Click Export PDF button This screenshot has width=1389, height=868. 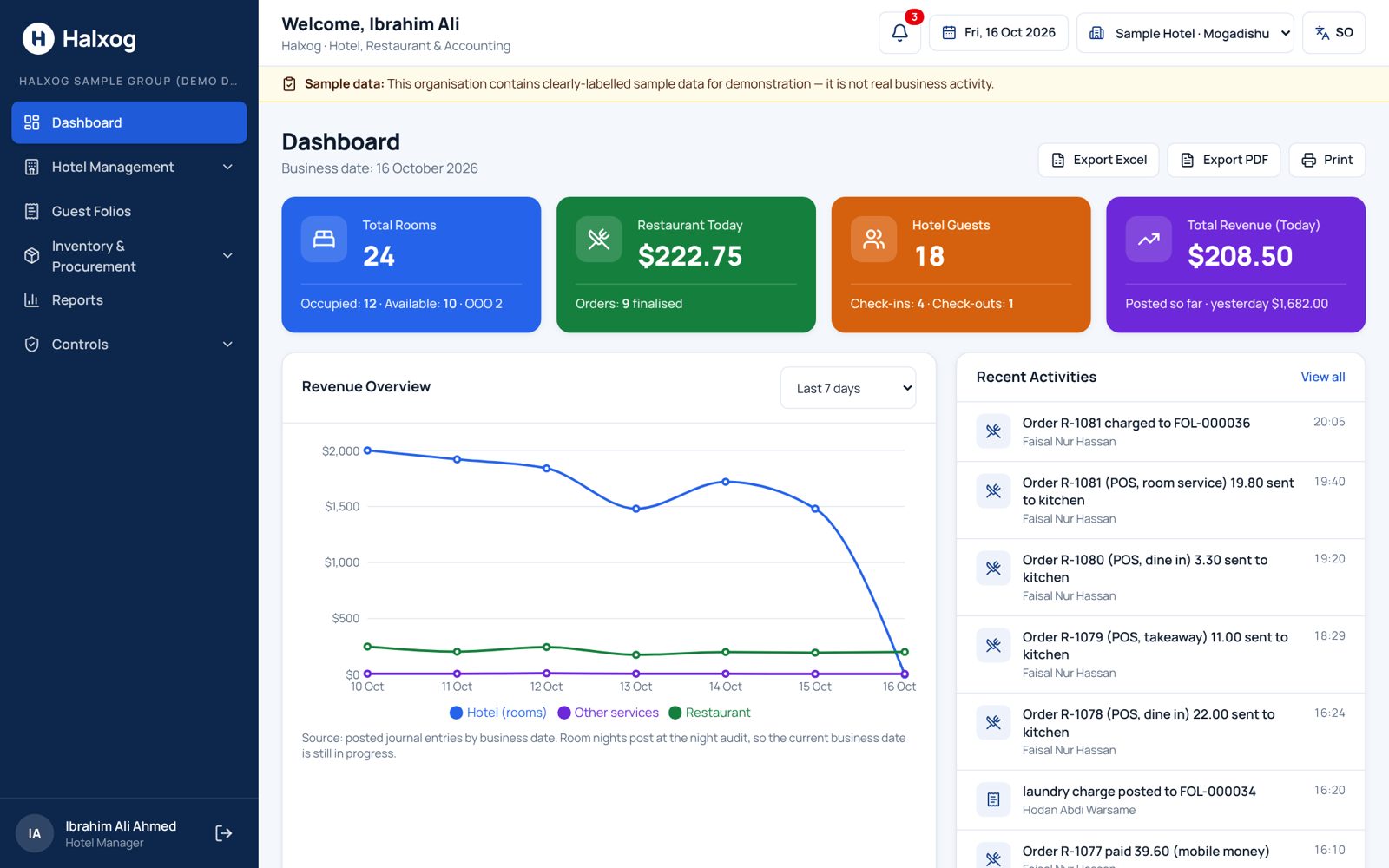tap(1224, 160)
